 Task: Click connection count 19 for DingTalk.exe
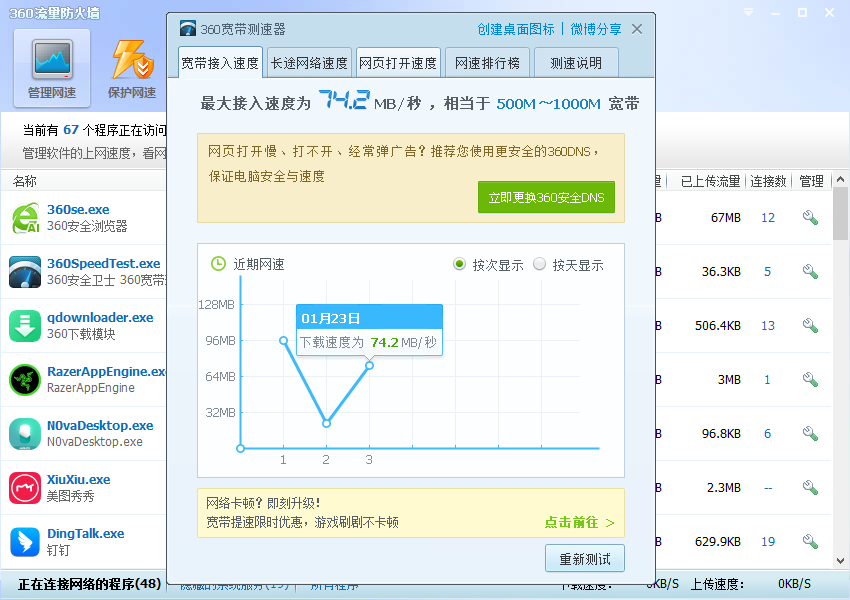click(x=768, y=541)
